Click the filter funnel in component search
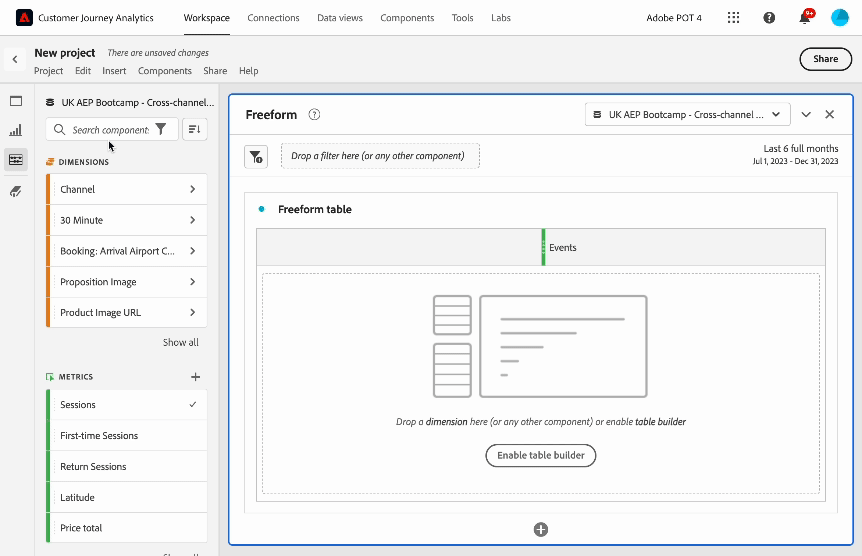Screen dimensions: 862x556 [x=161, y=129]
